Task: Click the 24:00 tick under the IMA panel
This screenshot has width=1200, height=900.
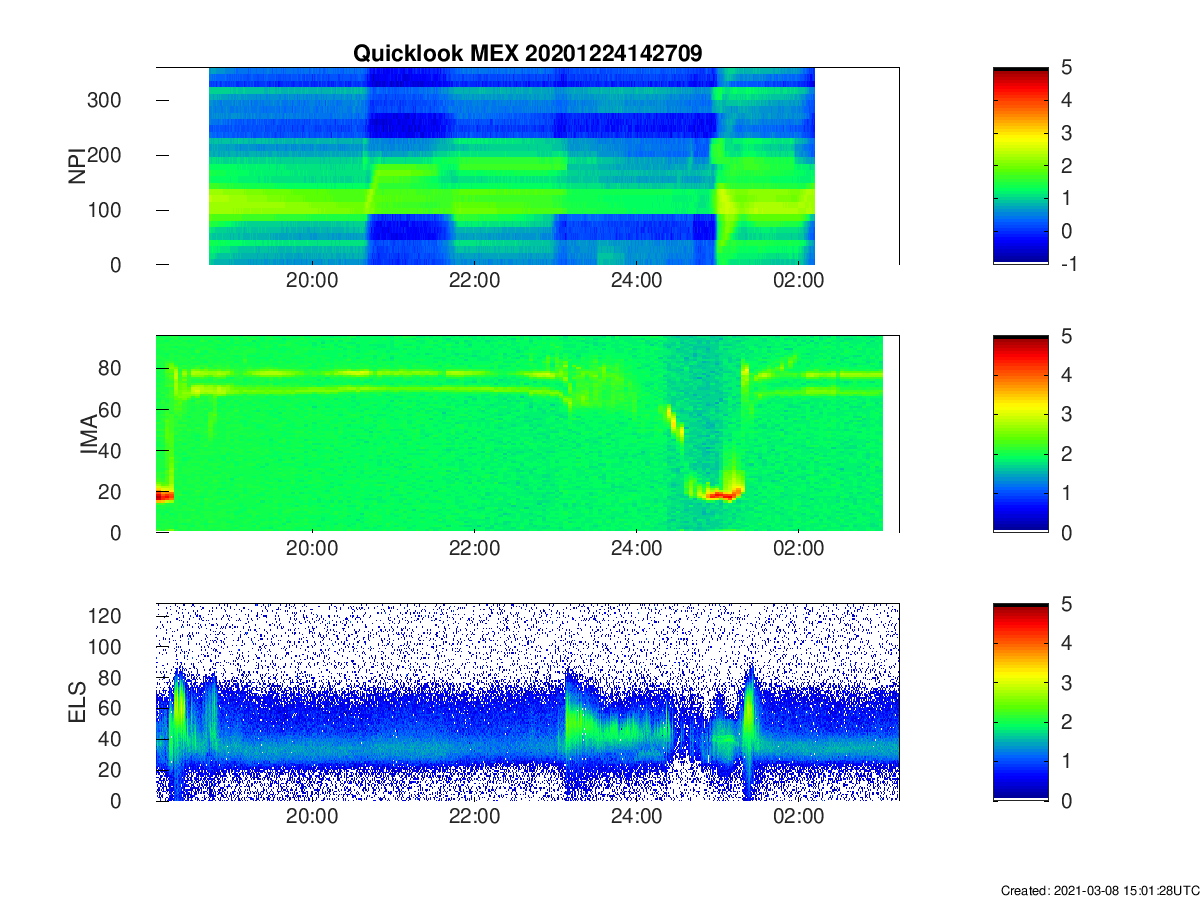Action: coord(636,549)
